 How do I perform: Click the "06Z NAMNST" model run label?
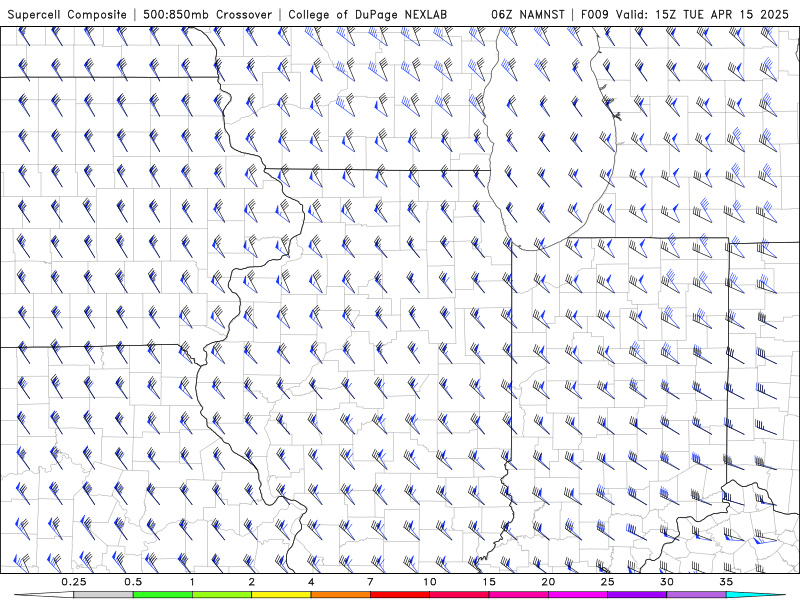[528, 14]
